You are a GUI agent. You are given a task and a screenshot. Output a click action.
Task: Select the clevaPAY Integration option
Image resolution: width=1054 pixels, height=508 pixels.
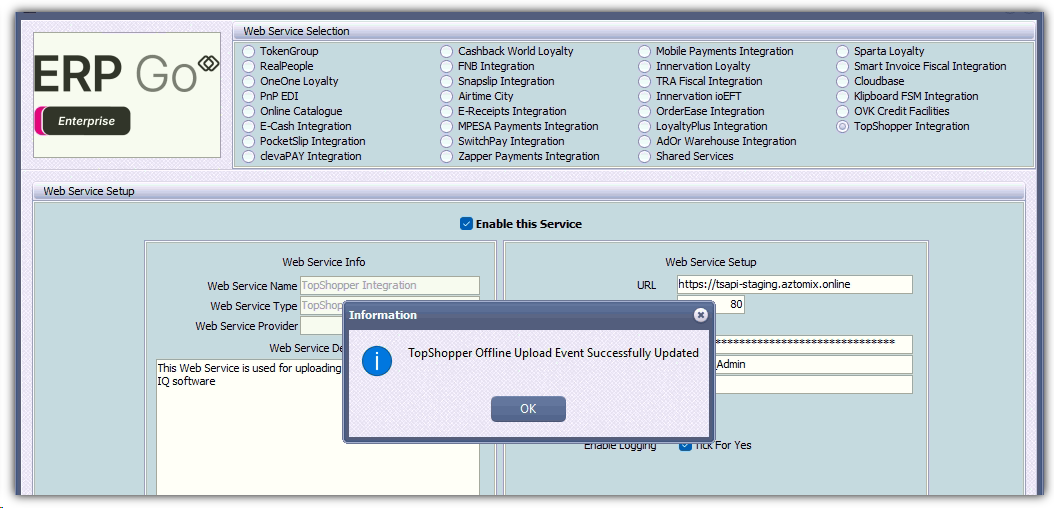(x=248, y=157)
